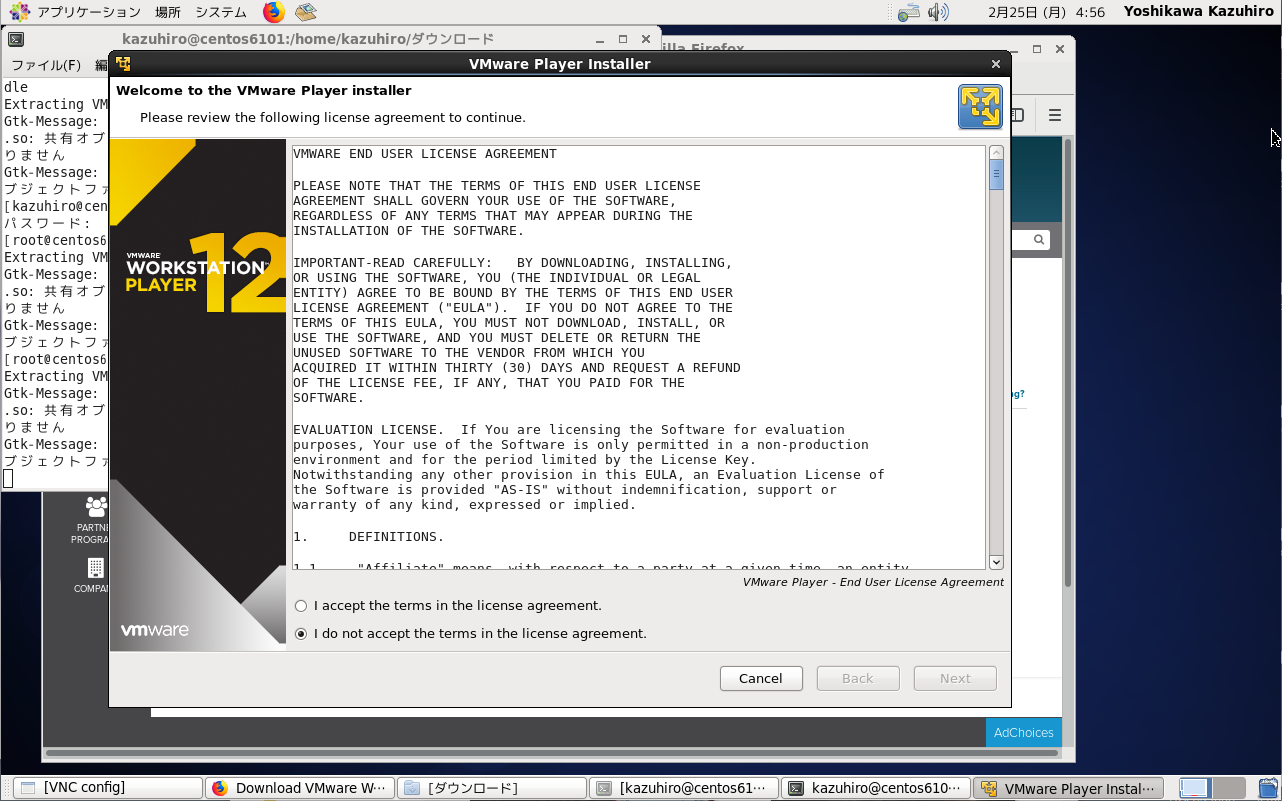Open the volume speaker icon
The height and width of the screenshot is (801, 1282).
tap(937, 12)
